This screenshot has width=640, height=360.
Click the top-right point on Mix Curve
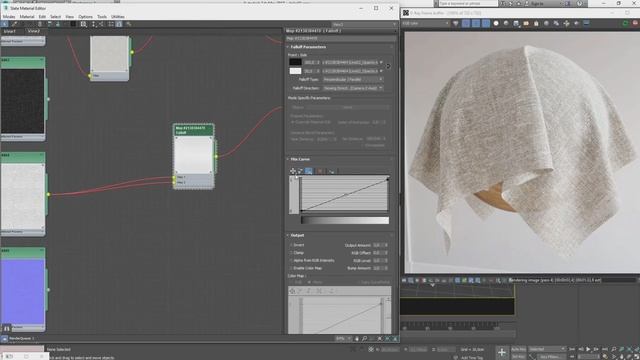pyautogui.click(x=387, y=179)
